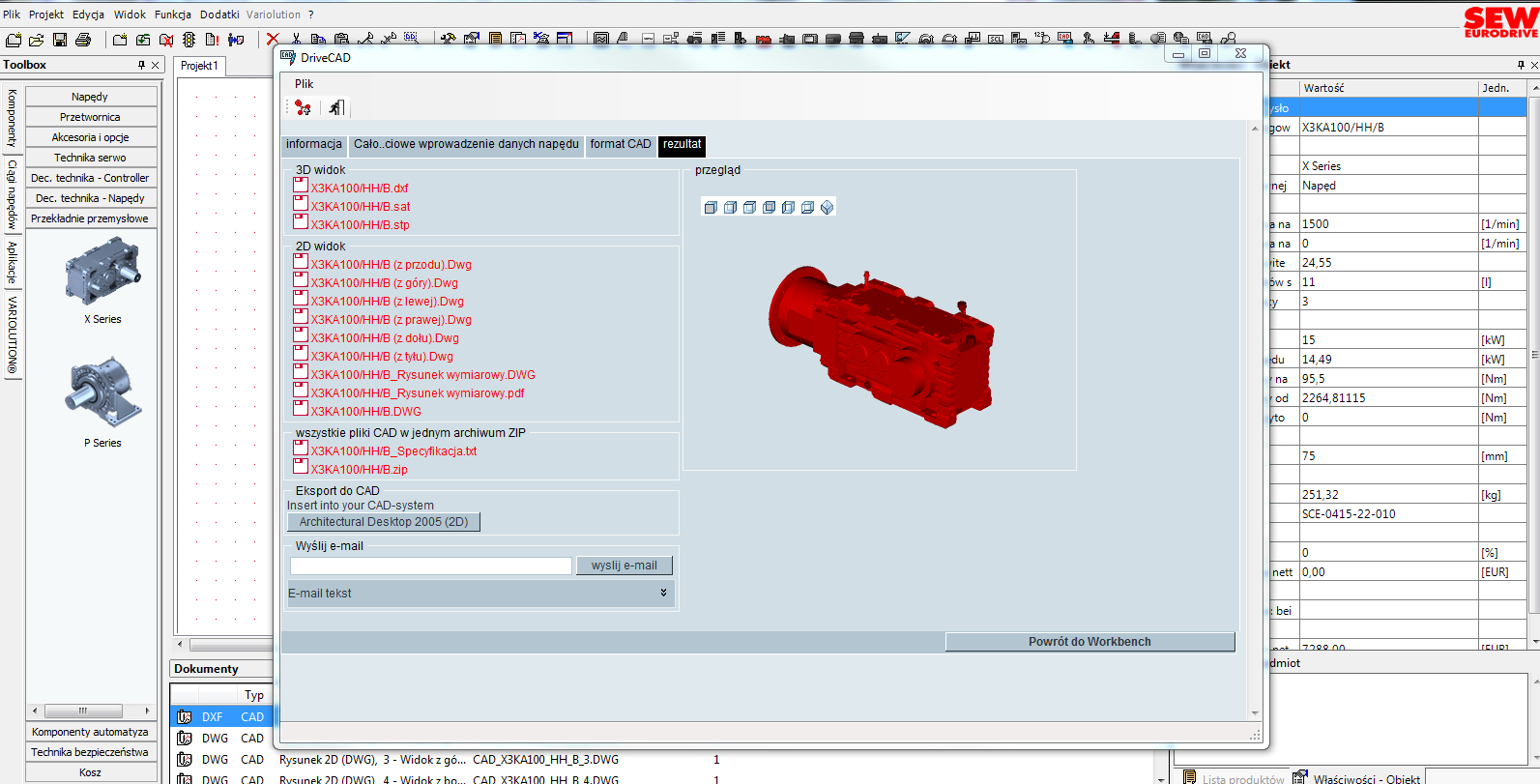This screenshot has width=1540, height=784.
Task: Open the Akcesoria i opcje category
Action: pyautogui.click(x=90, y=137)
